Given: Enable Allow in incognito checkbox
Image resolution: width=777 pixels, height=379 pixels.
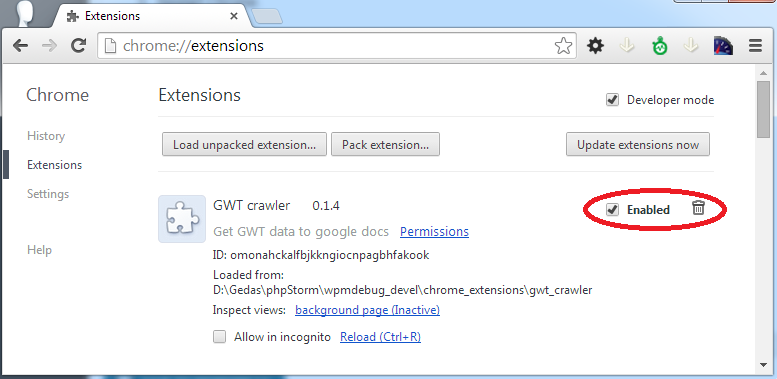Looking at the screenshot, I should coord(219,337).
